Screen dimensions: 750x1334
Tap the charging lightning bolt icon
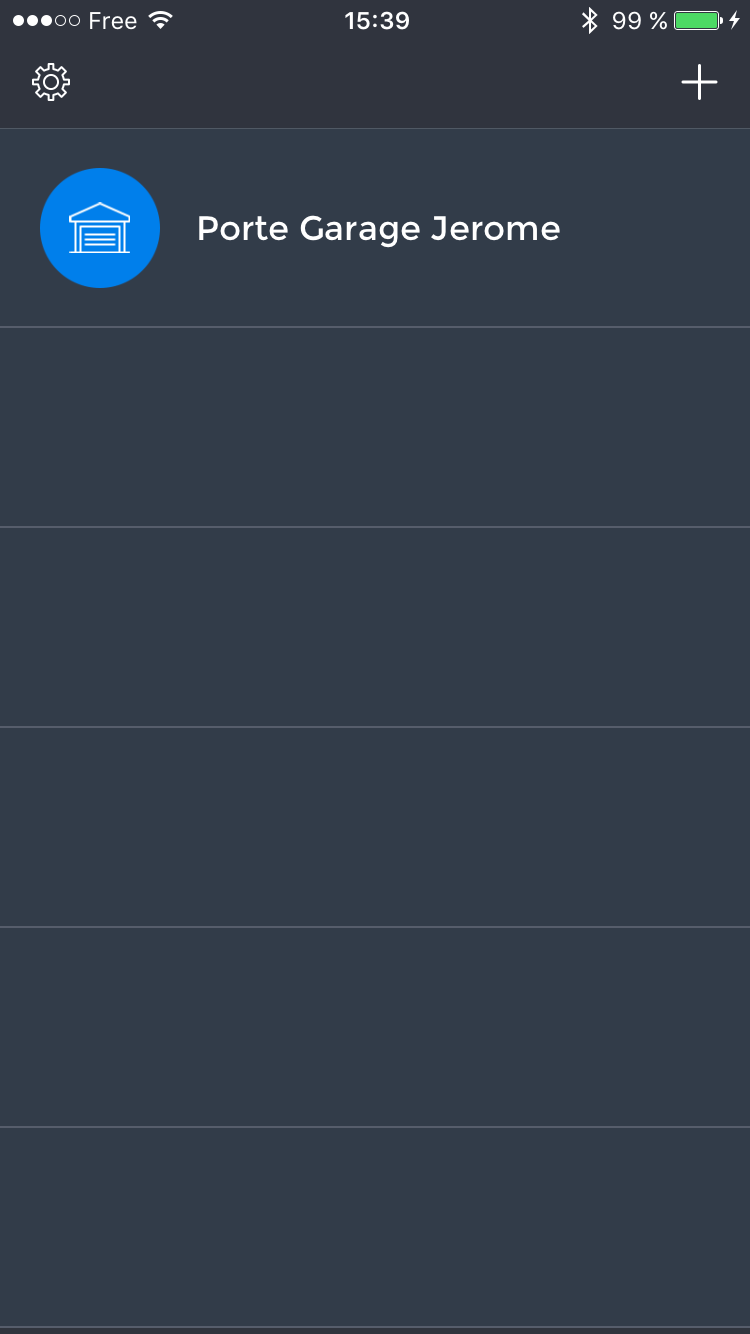[735, 21]
